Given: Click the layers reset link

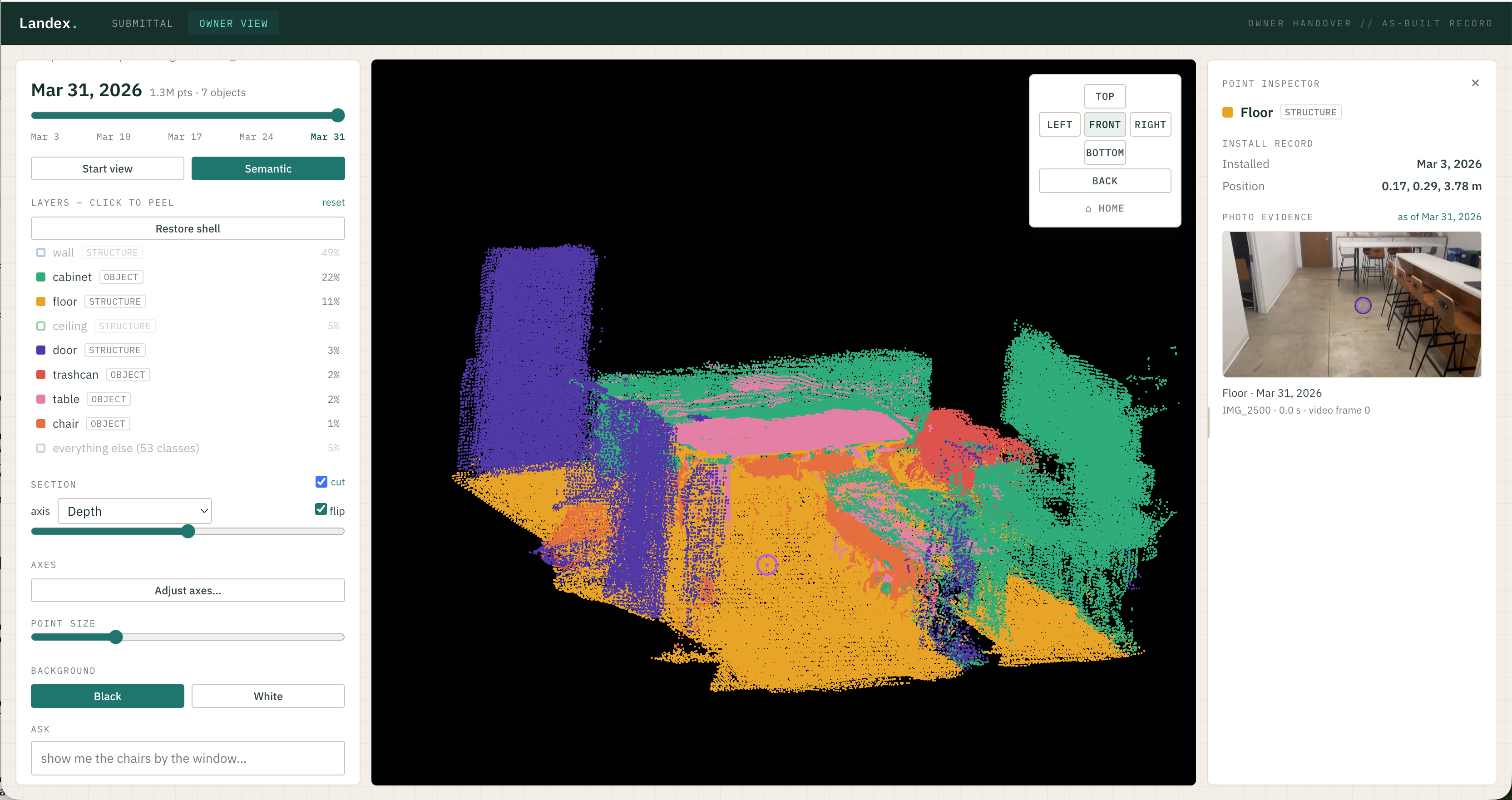Looking at the screenshot, I should [x=333, y=202].
